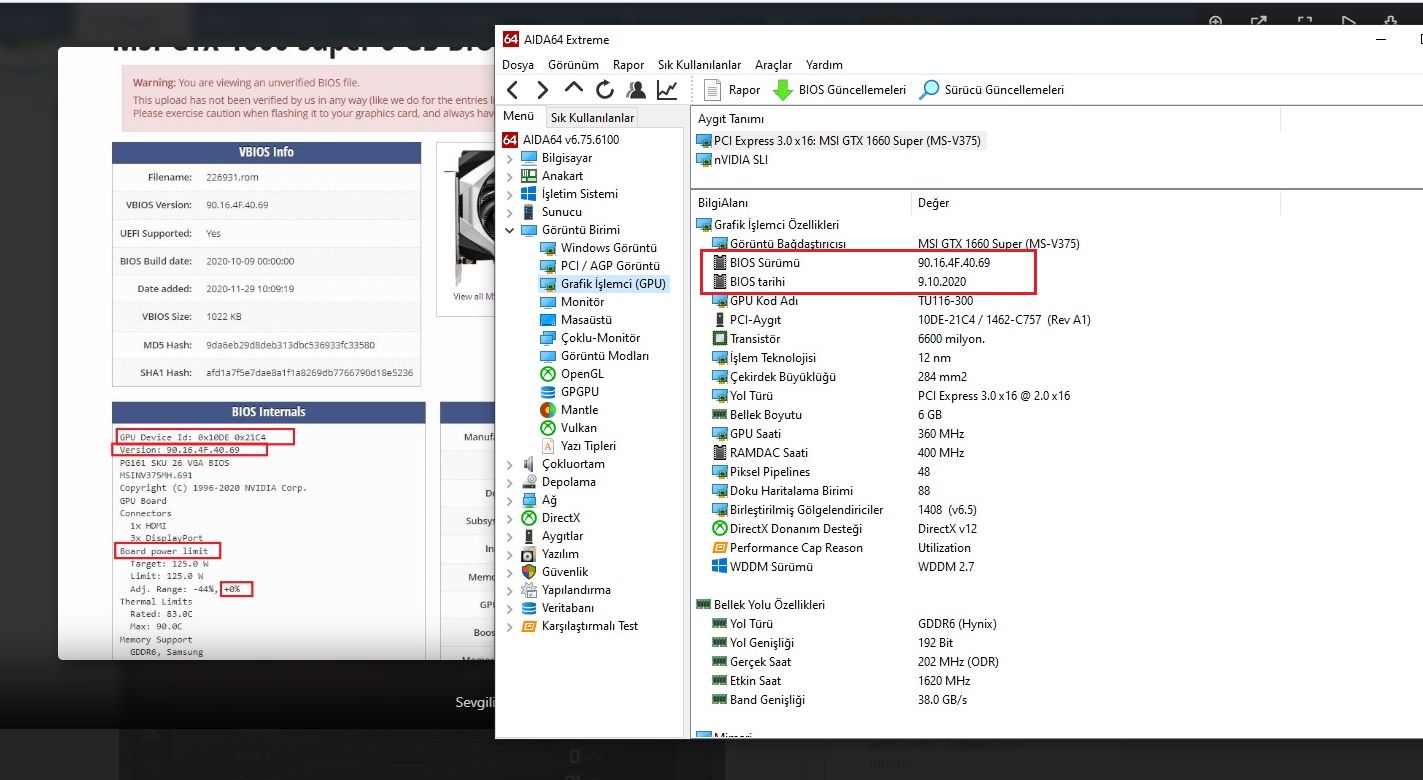
Task: Click the GPGPU icon in the tree
Action: point(548,392)
